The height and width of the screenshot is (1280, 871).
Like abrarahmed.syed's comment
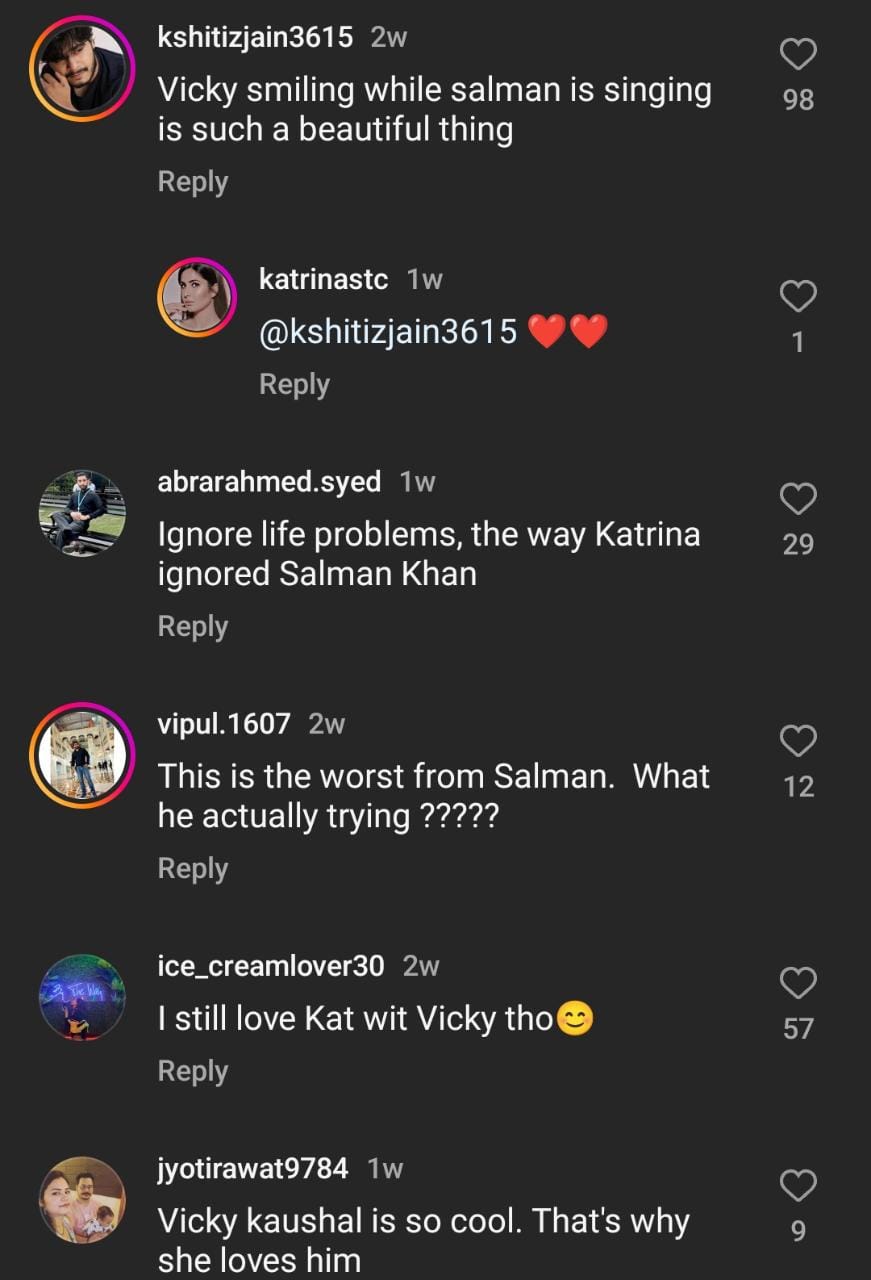click(x=798, y=498)
